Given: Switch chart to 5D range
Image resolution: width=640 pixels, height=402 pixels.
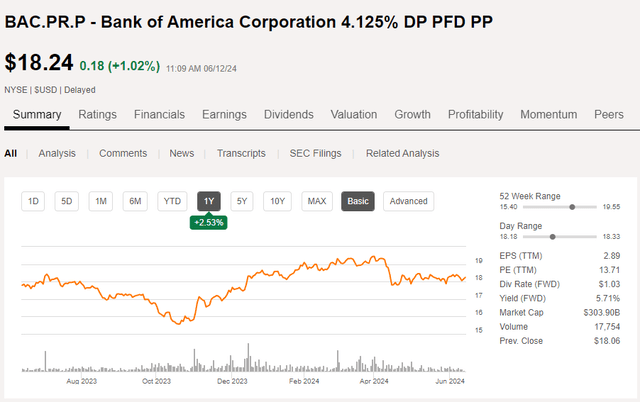Looking at the screenshot, I should click(x=67, y=201).
